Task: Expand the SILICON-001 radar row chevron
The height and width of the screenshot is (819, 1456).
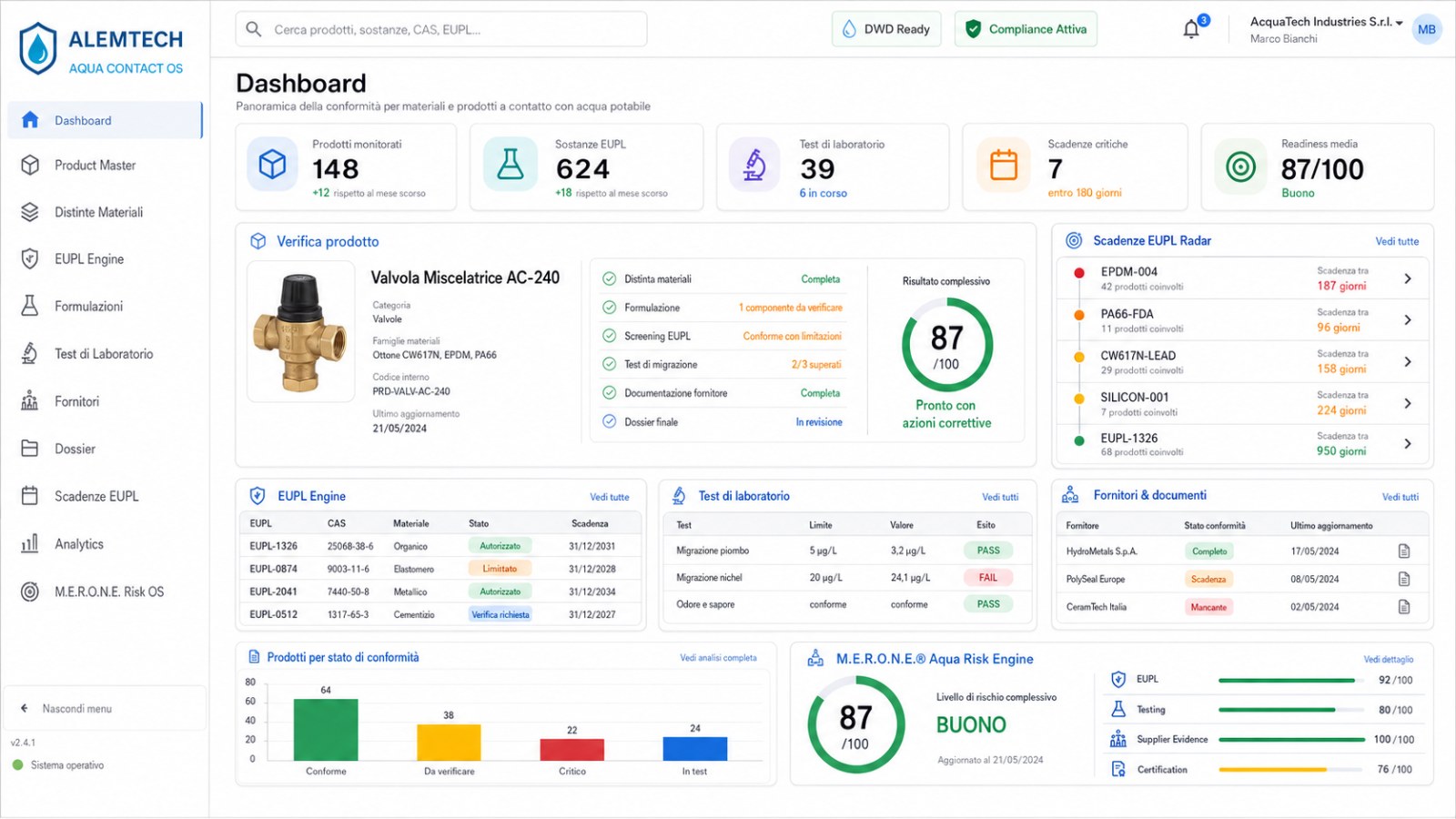Action: pos(1408,403)
